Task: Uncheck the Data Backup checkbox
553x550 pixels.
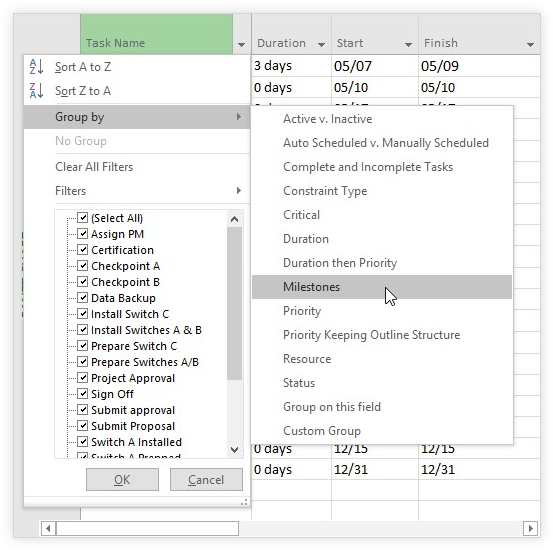Action: pos(83,298)
